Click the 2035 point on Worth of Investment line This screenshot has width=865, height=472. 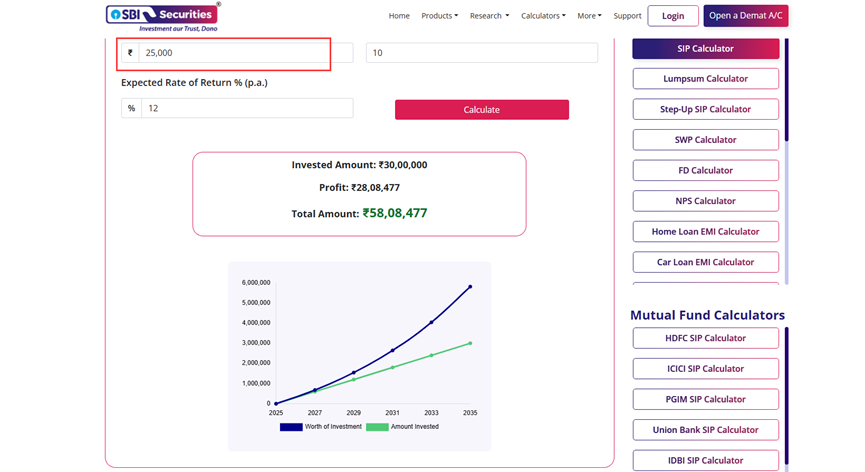click(470, 287)
